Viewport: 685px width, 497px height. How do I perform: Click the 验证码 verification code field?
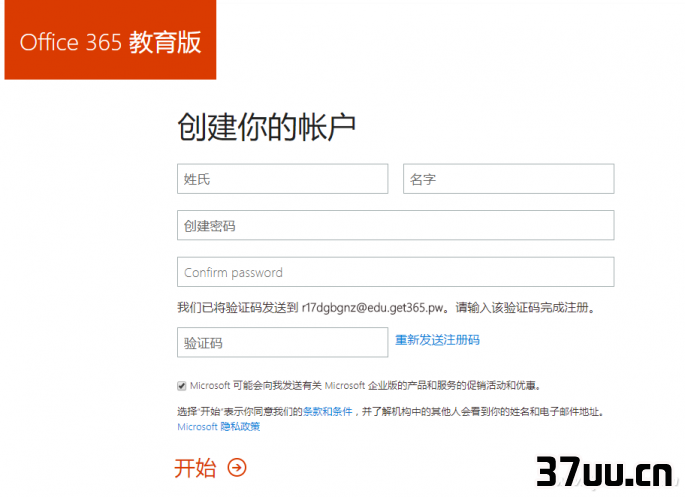[x=282, y=342]
